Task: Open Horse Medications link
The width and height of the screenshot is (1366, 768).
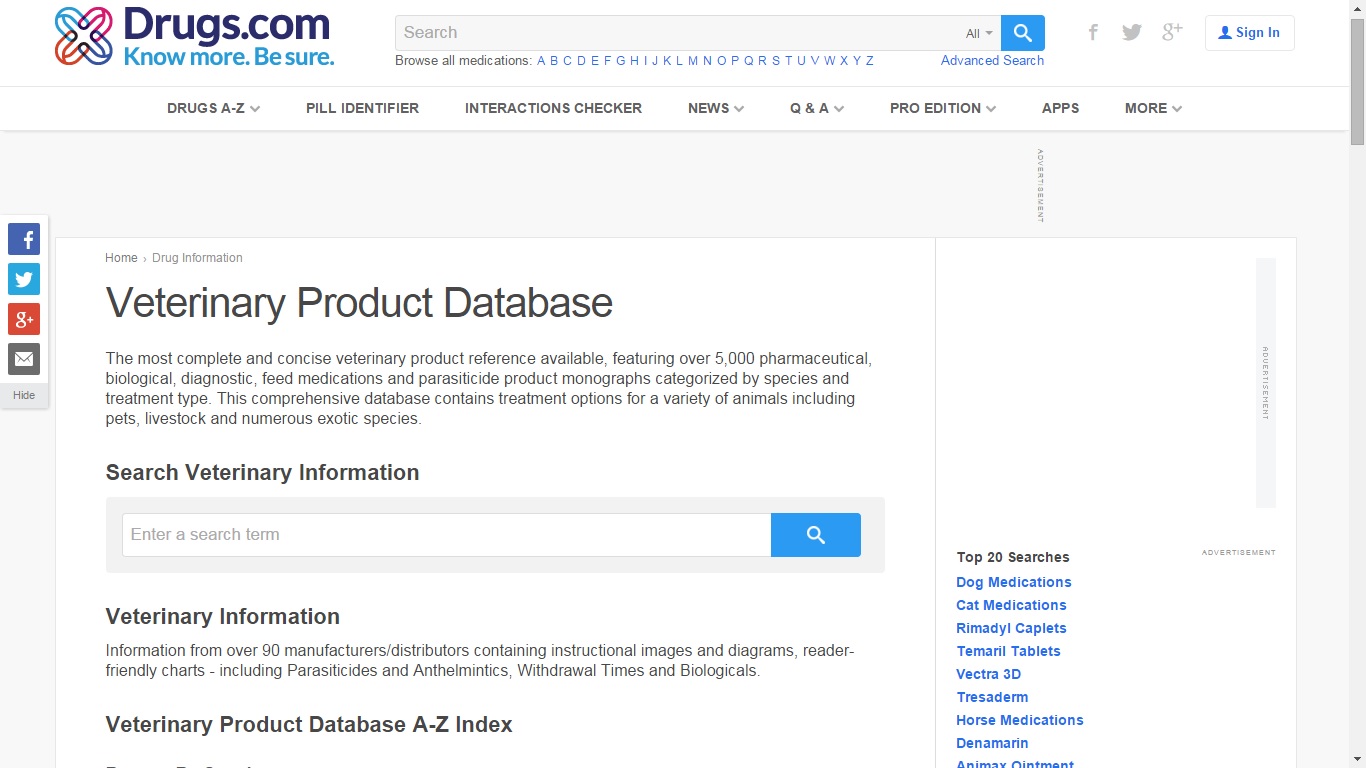Action: [x=1020, y=720]
